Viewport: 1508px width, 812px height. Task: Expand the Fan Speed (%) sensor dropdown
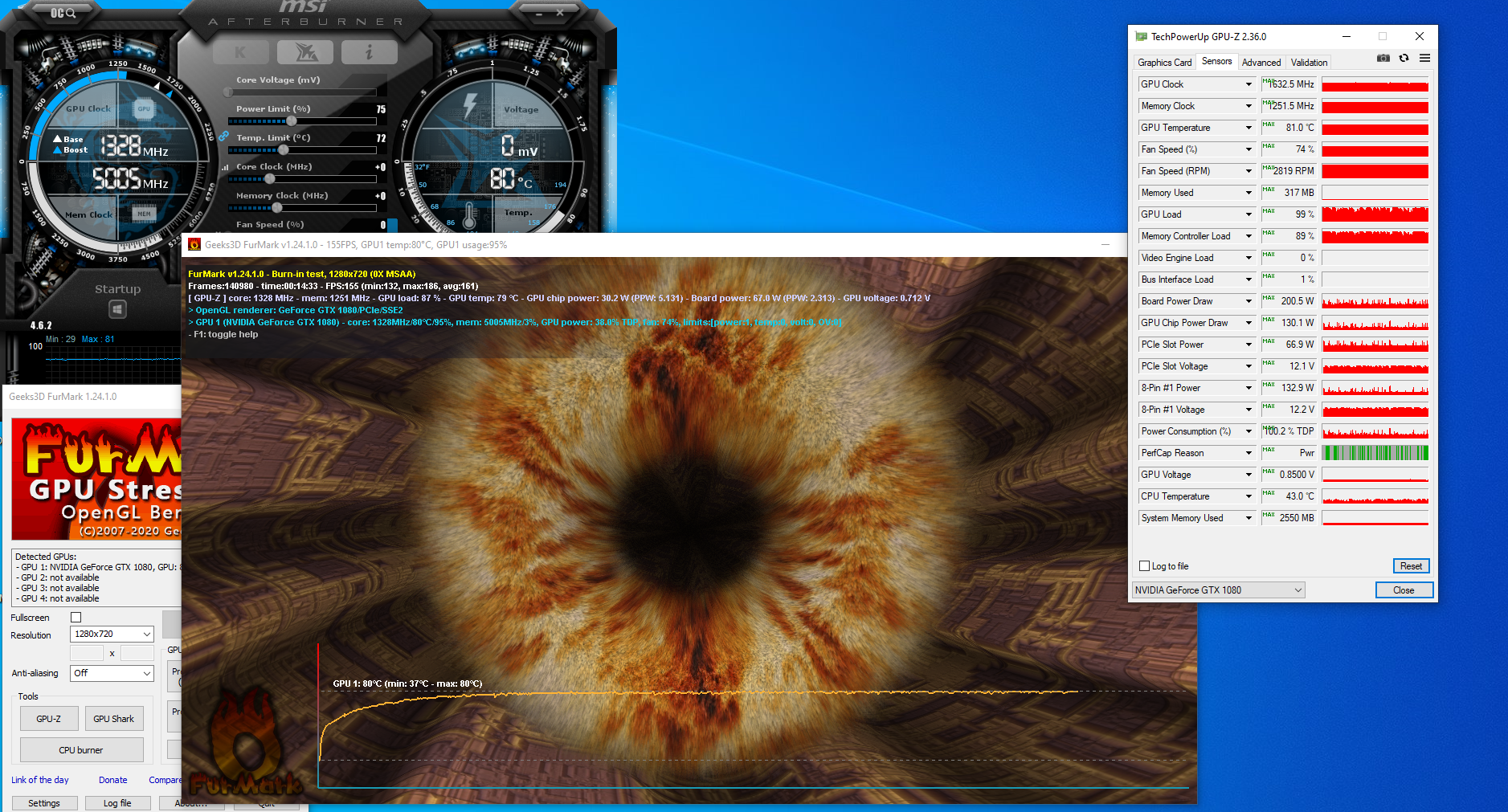(x=1248, y=149)
